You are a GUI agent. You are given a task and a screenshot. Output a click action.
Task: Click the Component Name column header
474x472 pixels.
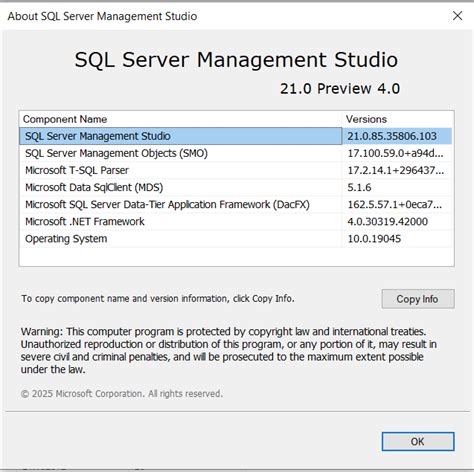point(181,119)
